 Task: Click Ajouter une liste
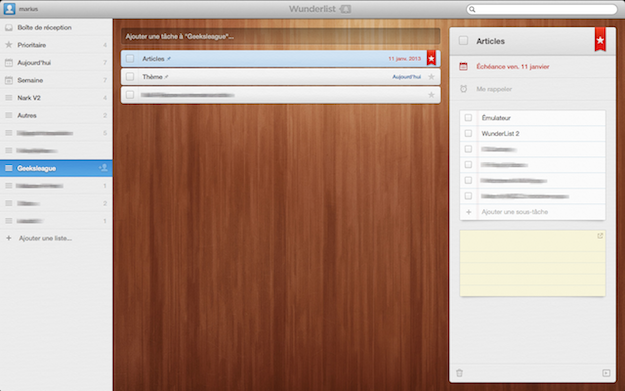(45, 238)
